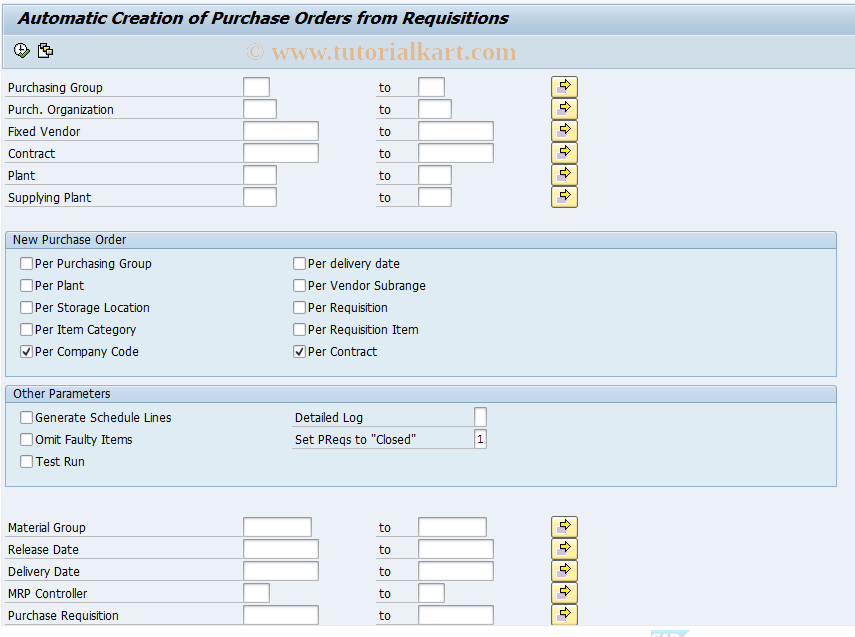Screen dimensions: 855x637
Task: Enable the Test Run checkbox
Action: pyautogui.click(x=26, y=461)
